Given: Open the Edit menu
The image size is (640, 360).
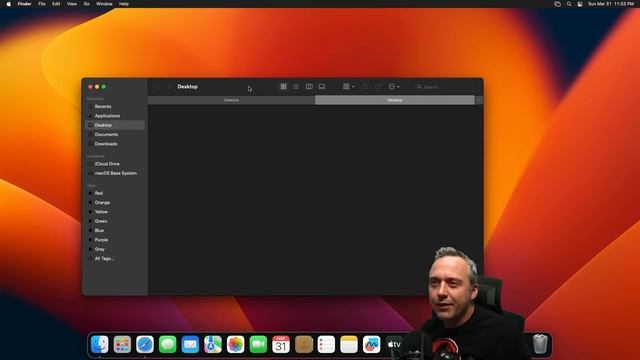Looking at the screenshot, I should click(x=56, y=4).
